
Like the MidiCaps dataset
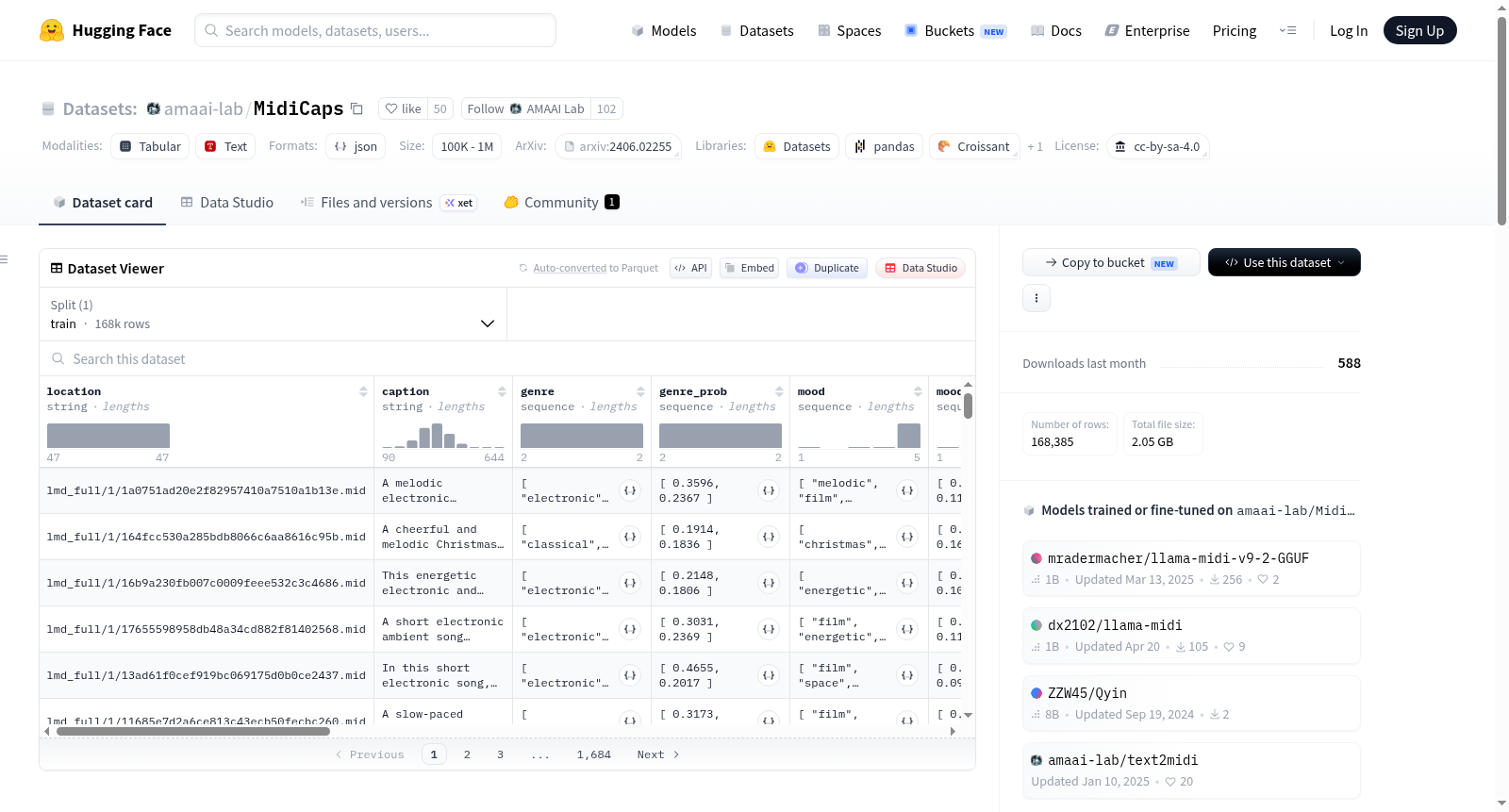[x=403, y=108]
